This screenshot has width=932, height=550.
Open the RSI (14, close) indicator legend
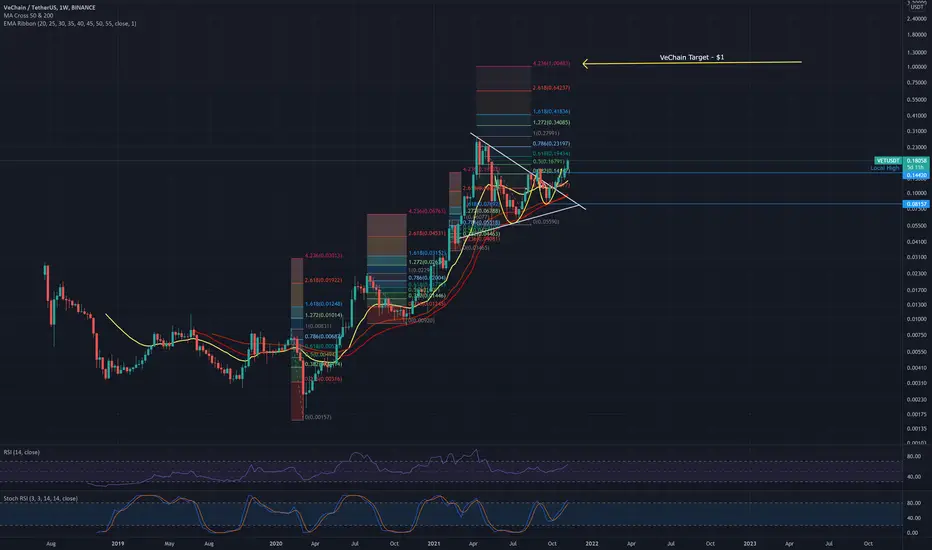point(21,452)
